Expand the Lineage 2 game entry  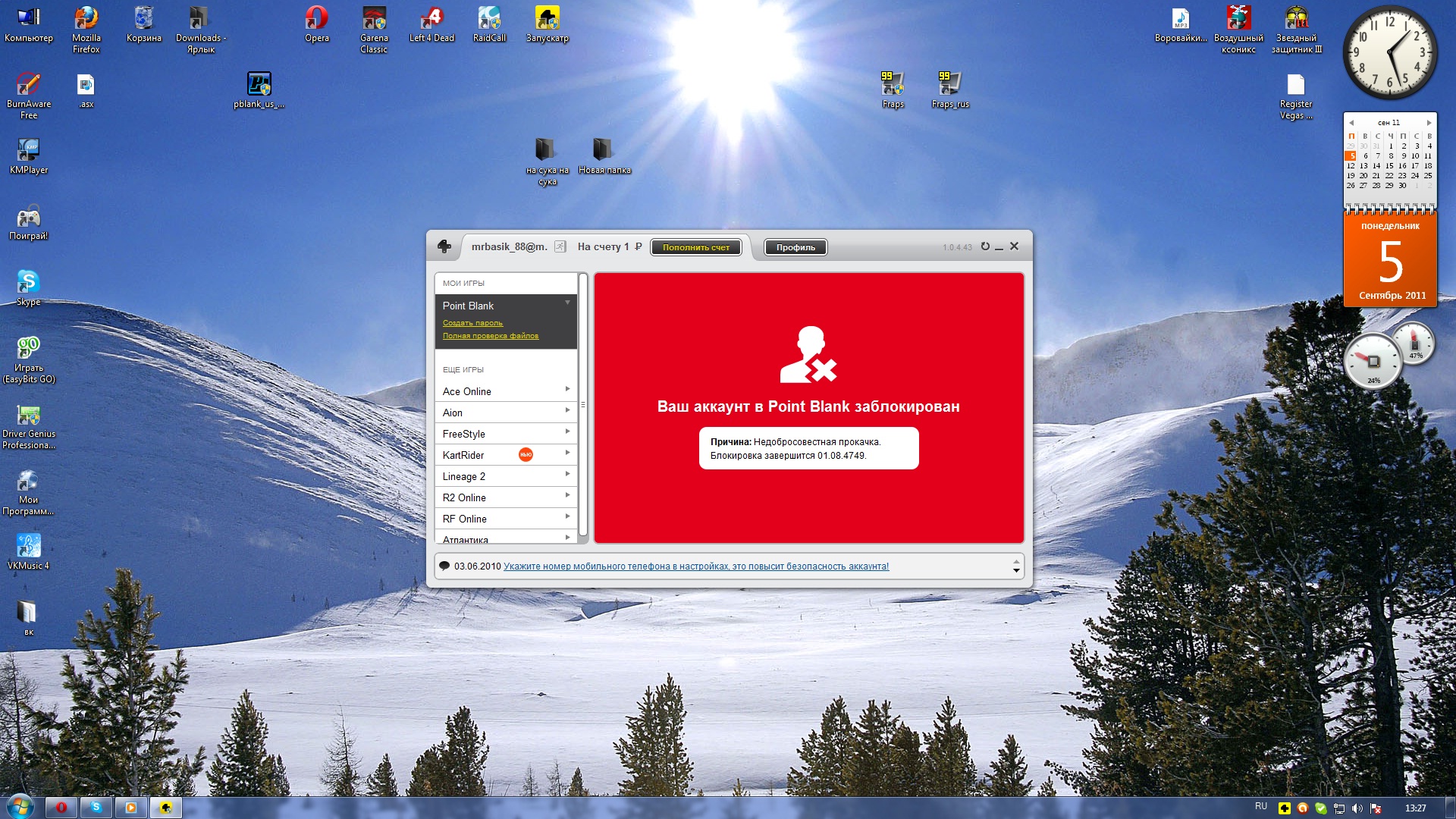point(567,474)
